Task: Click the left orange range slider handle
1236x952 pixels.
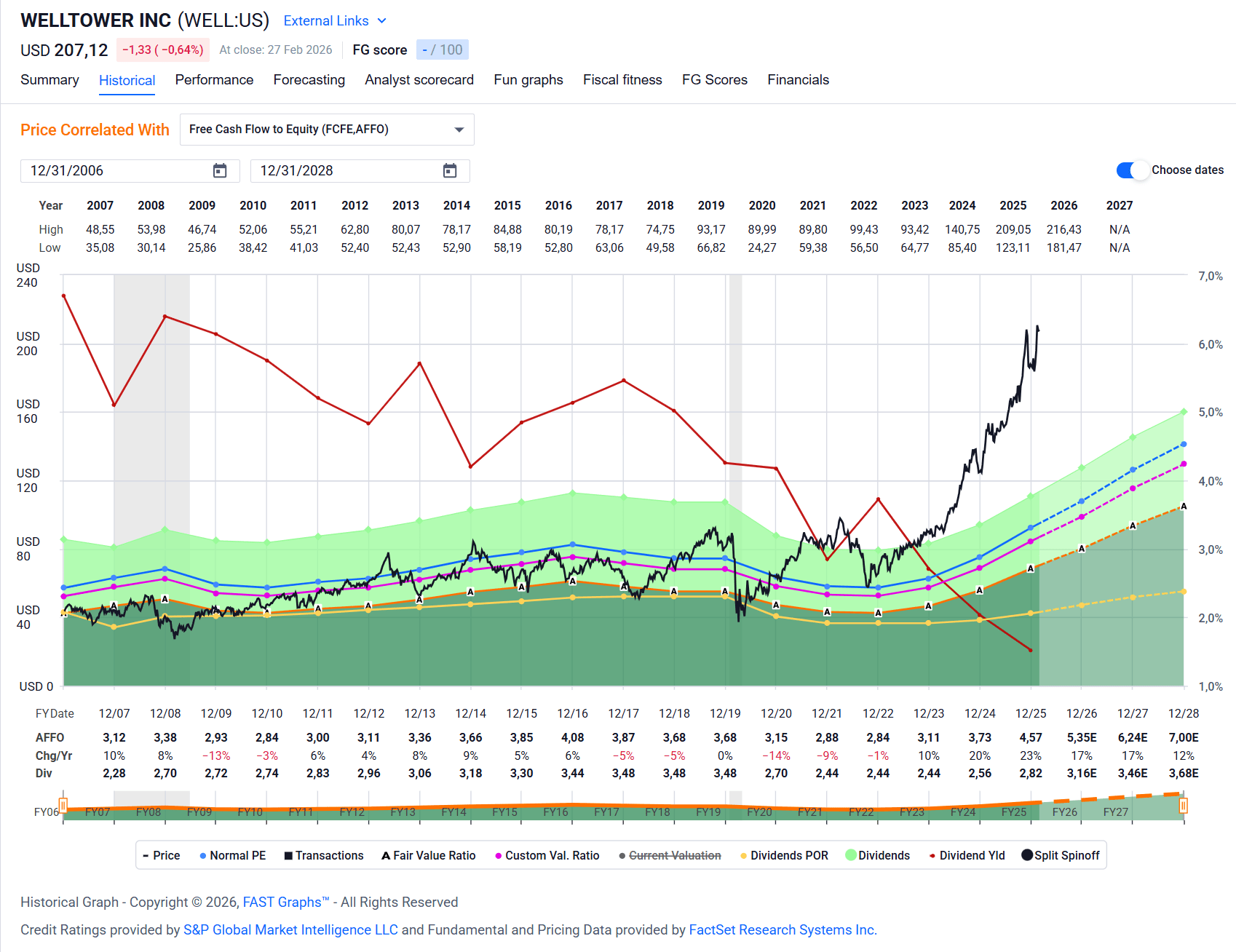Action: point(64,805)
